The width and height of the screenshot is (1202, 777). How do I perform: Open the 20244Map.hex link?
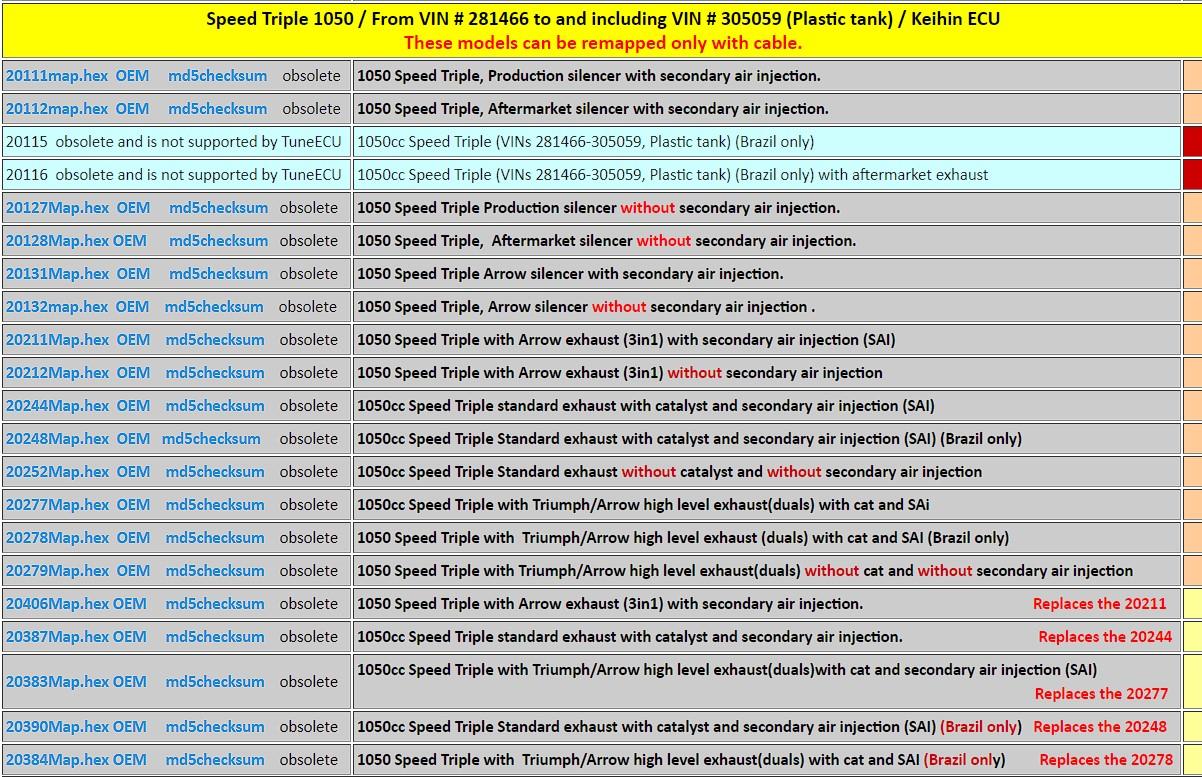point(57,405)
